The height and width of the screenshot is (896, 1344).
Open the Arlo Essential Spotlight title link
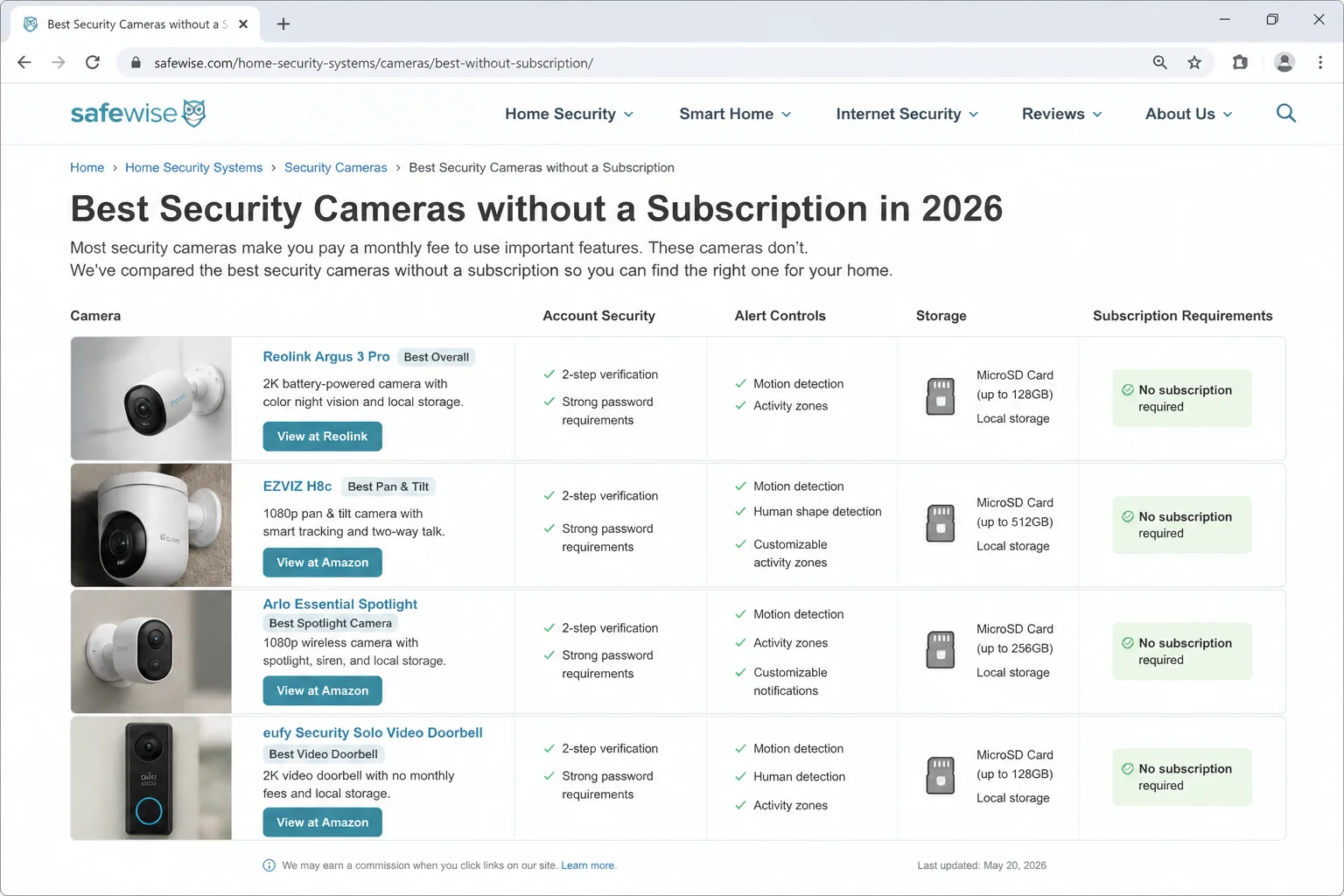pyautogui.click(x=340, y=604)
